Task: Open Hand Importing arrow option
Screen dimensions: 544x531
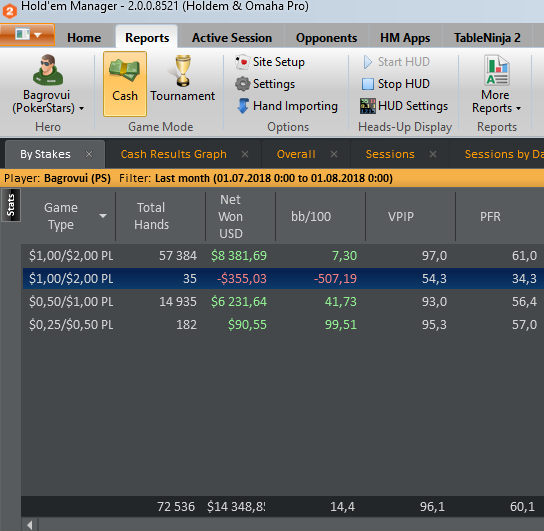Action: click(x=243, y=106)
